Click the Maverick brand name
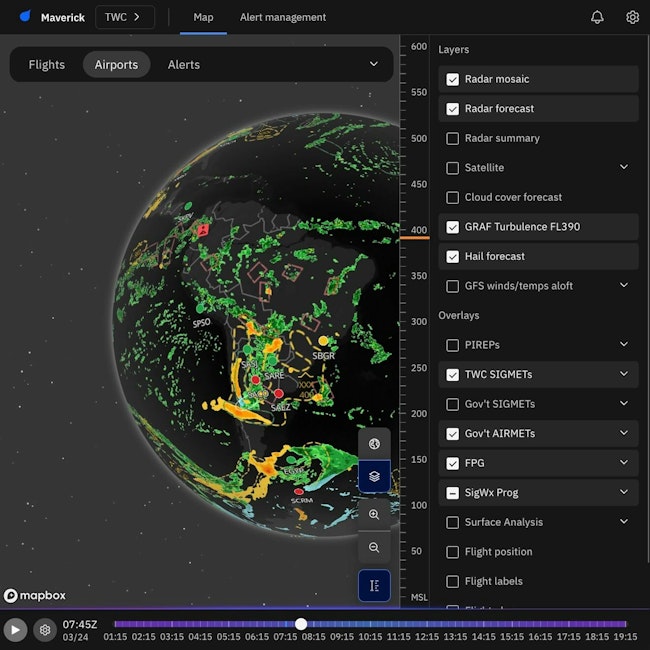Screen dimensions: 650x650 [63, 17]
